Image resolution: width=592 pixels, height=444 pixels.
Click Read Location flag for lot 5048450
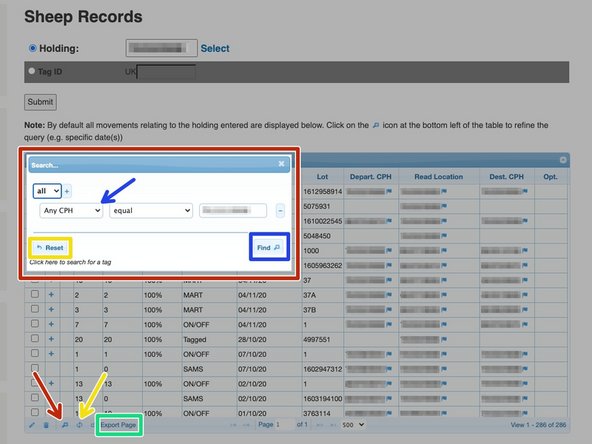click(444, 236)
